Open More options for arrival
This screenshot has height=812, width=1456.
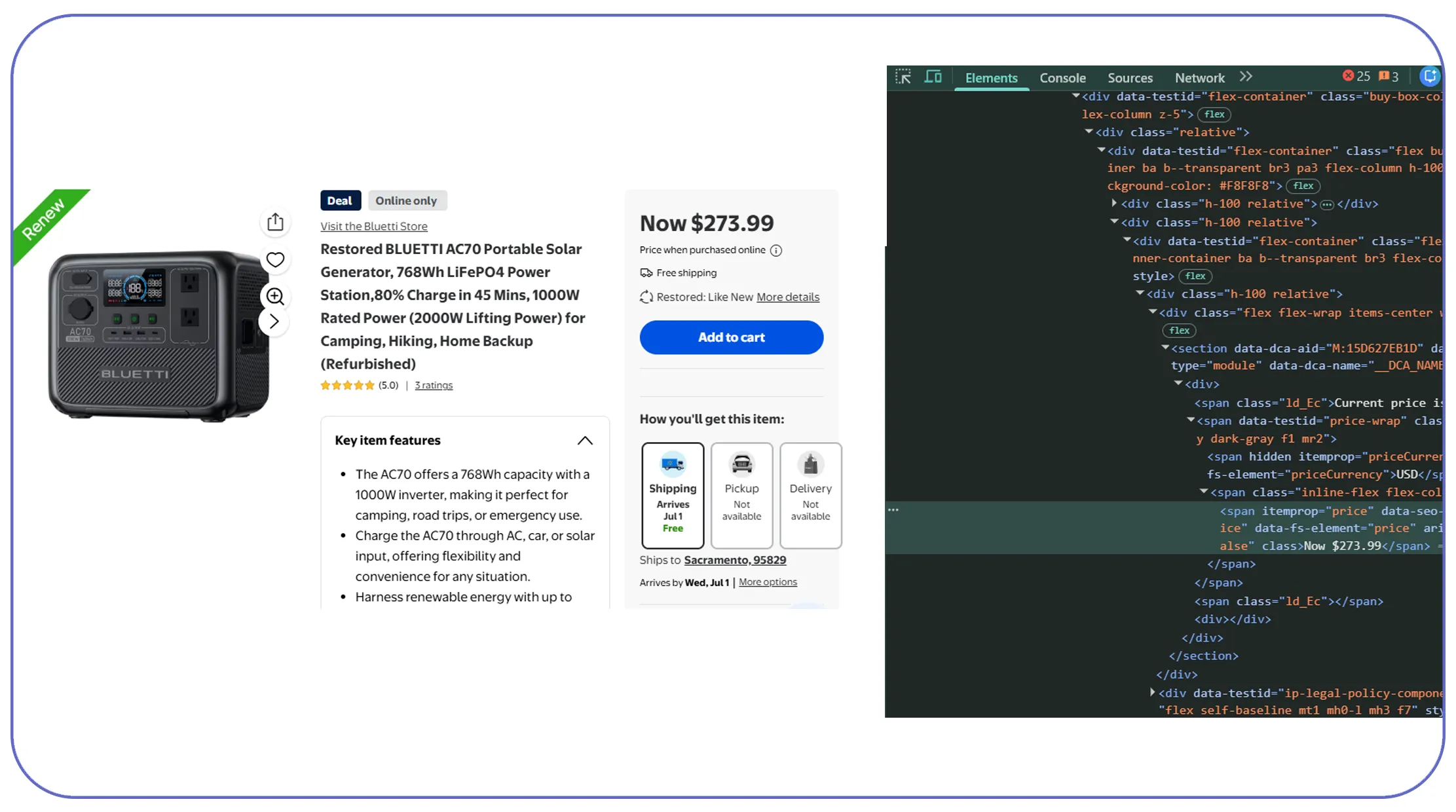(x=768, y=582)
